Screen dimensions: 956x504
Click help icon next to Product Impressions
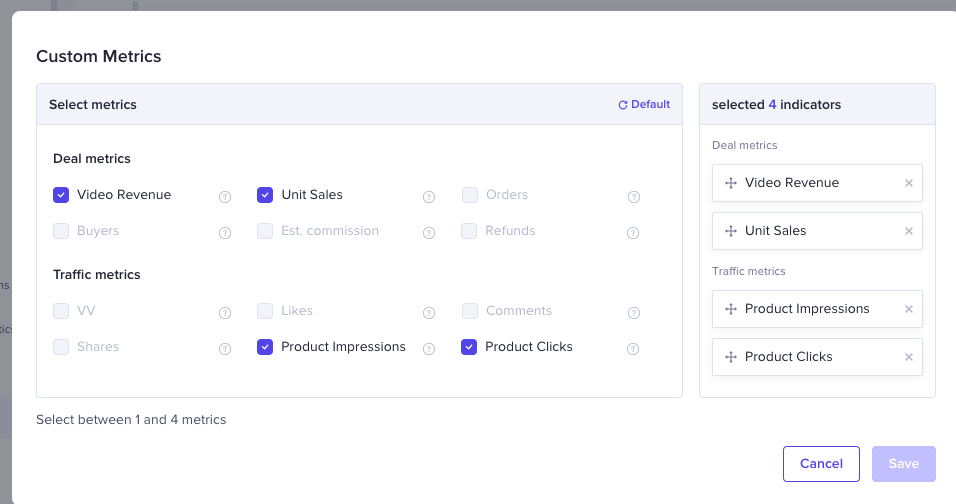[429, 349]
